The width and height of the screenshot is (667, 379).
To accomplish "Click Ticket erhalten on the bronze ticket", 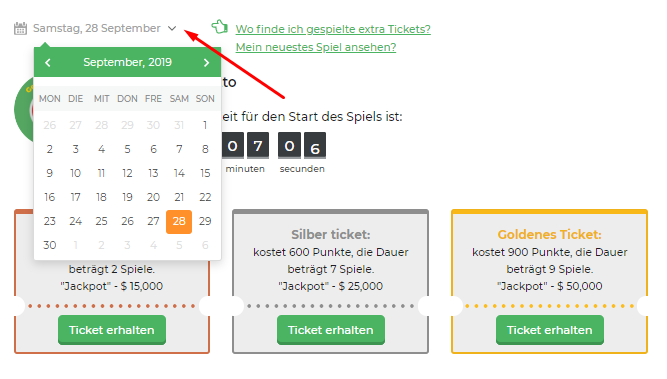I will pos(112,330).
